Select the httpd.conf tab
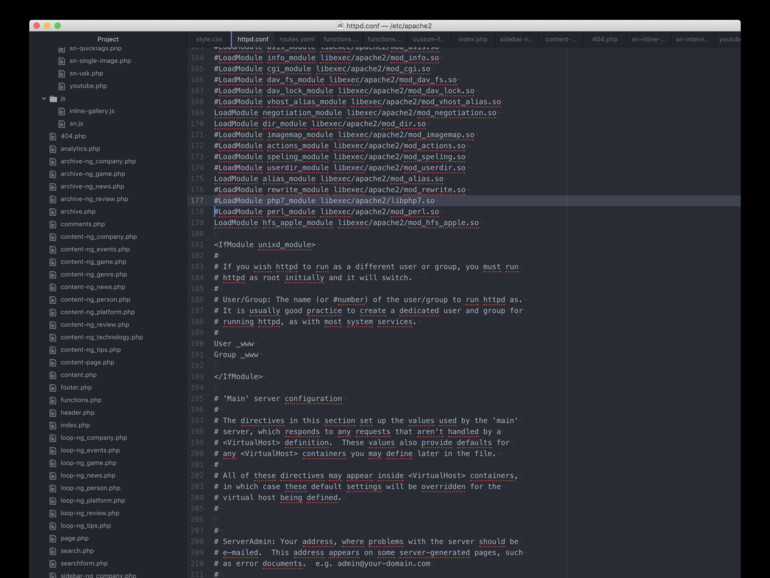The width and height of the screenshot is (770, 578). coord(253,39)
